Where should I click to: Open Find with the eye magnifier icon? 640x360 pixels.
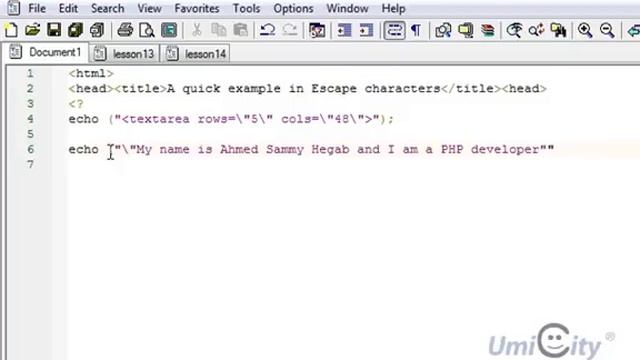click(514, 30)
